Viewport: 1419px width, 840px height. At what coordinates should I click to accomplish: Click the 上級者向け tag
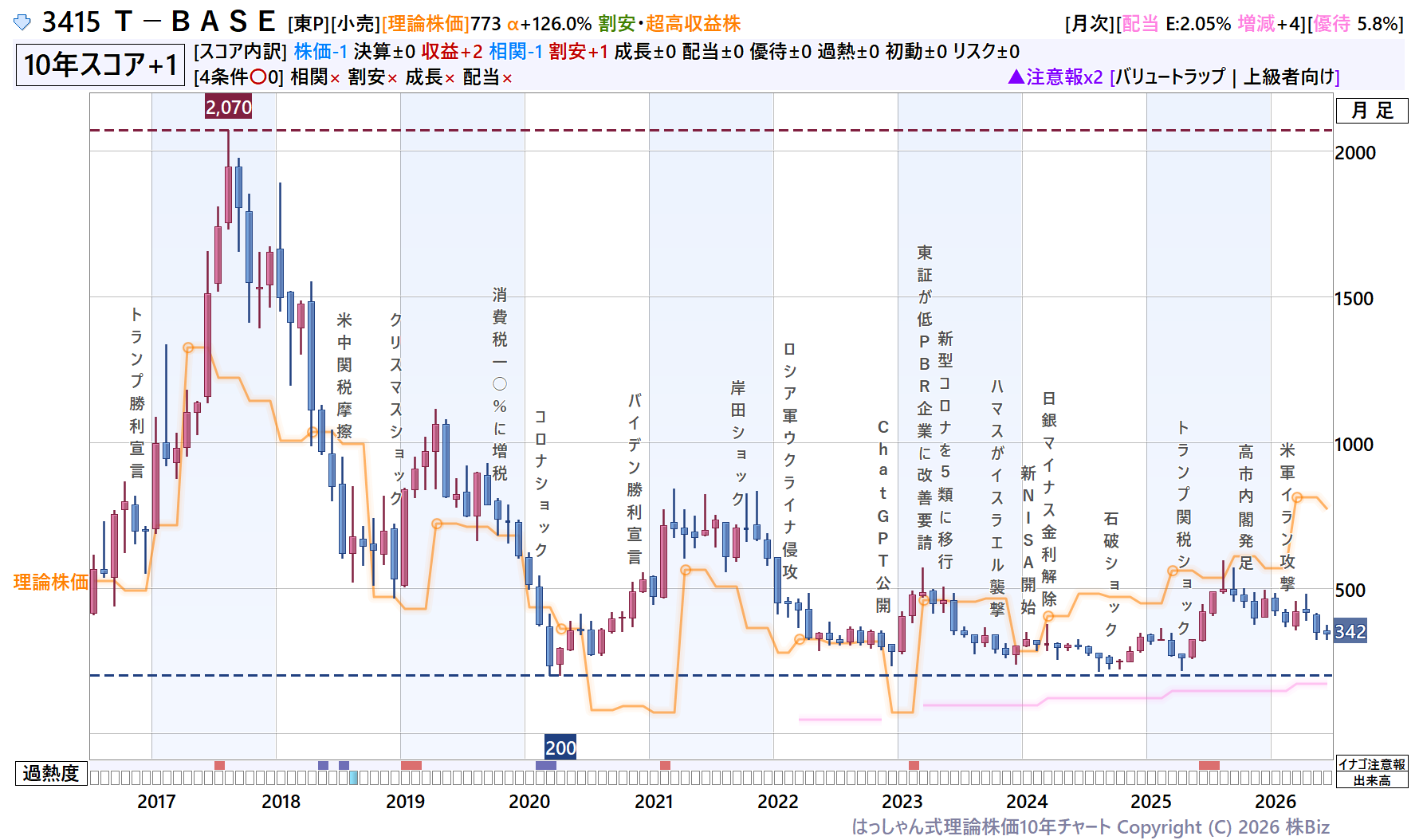[x=1288, y=77]
